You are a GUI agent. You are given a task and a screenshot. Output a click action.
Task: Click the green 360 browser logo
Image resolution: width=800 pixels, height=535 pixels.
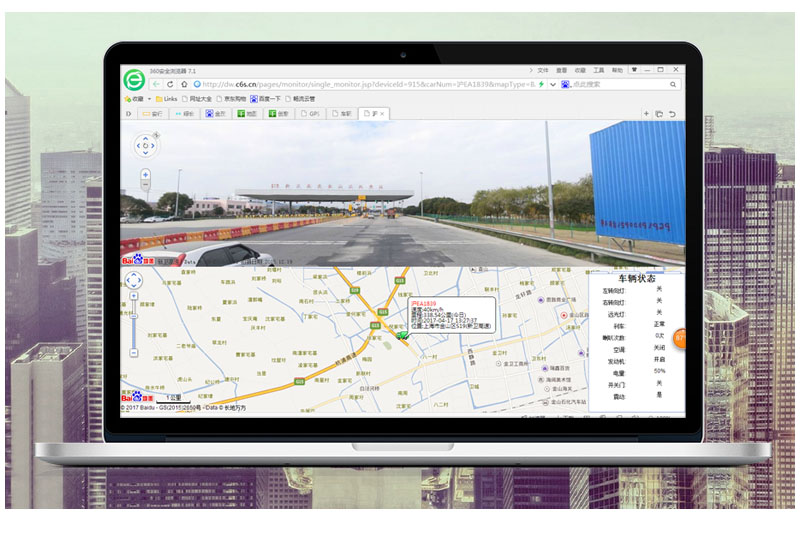(x=133, y=81)
